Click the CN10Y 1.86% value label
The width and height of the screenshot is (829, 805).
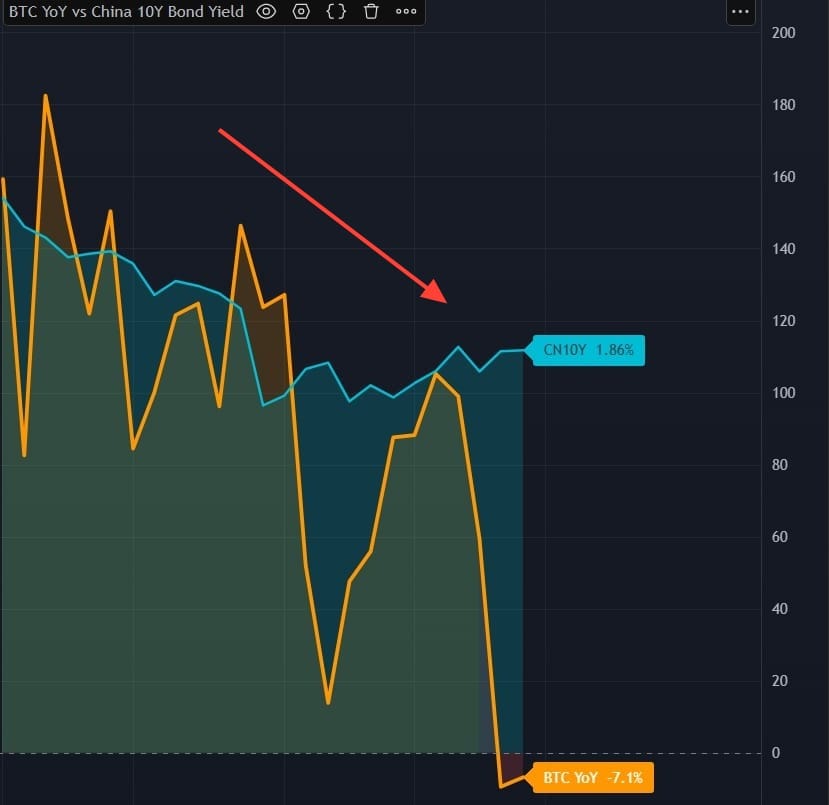point(589,351)
